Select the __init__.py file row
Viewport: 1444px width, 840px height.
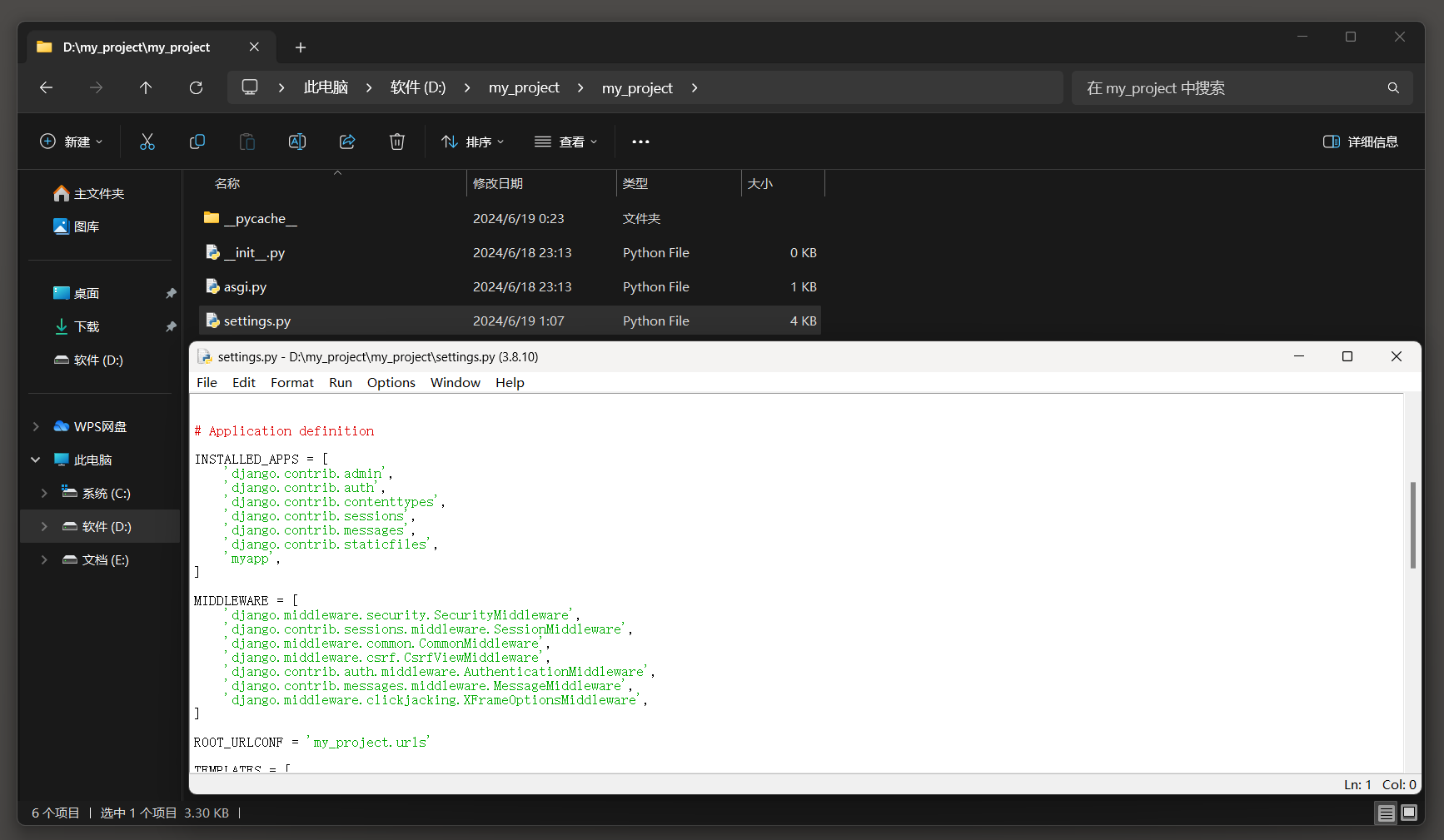(x=510, y=252)
